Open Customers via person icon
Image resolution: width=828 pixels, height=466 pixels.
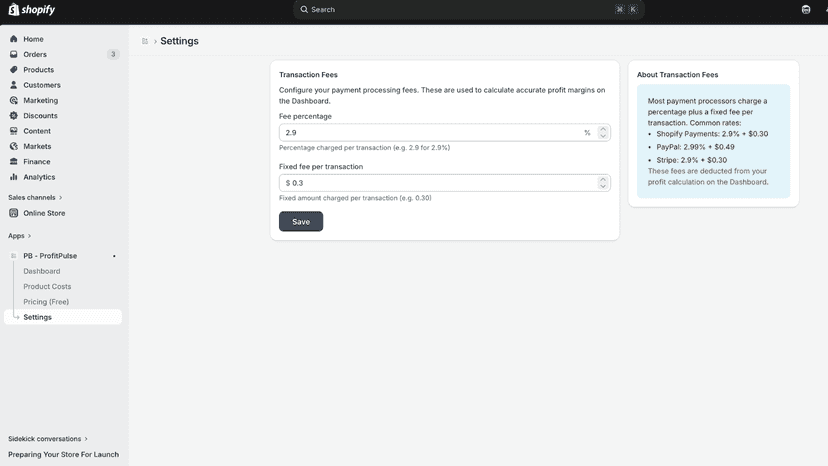pos(14,85)
